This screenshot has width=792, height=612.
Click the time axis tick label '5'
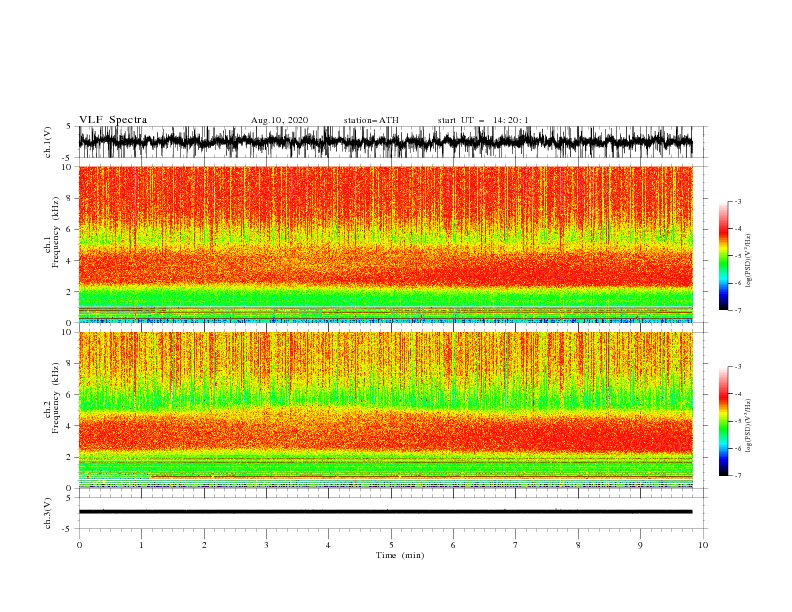point(391,545)
